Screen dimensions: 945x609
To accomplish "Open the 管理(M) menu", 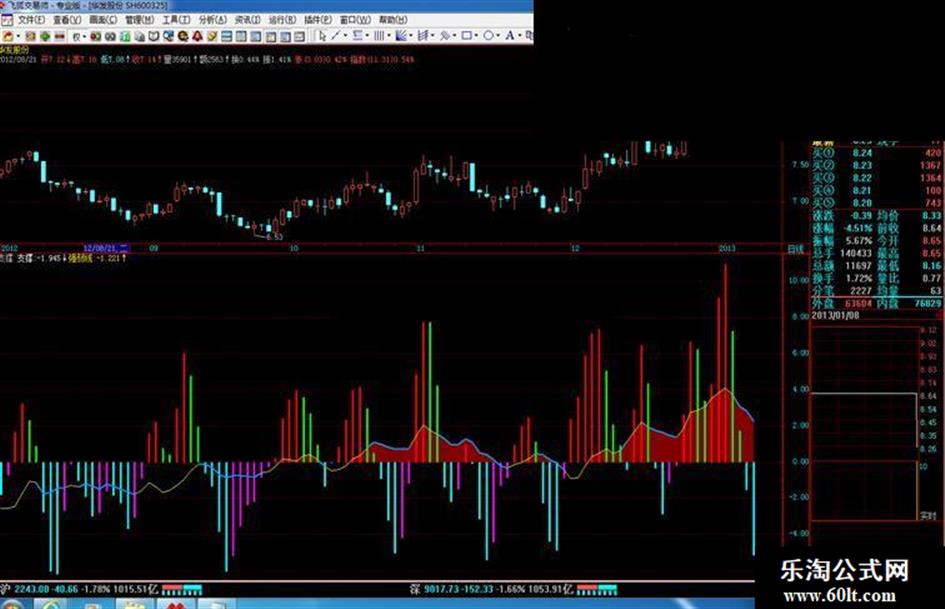I will (x=139, y=20).
